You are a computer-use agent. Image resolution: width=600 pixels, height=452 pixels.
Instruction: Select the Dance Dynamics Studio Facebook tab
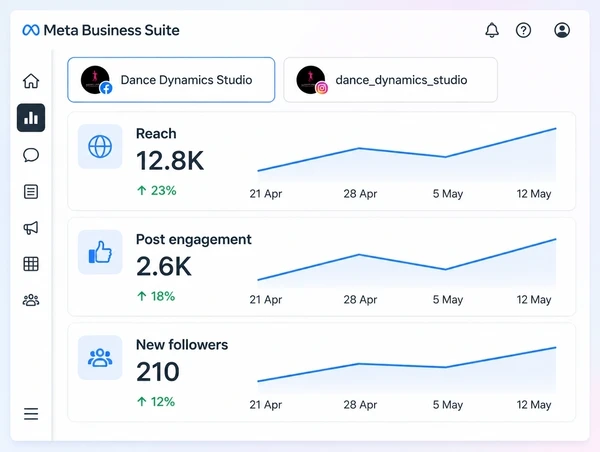click(171, 80)
